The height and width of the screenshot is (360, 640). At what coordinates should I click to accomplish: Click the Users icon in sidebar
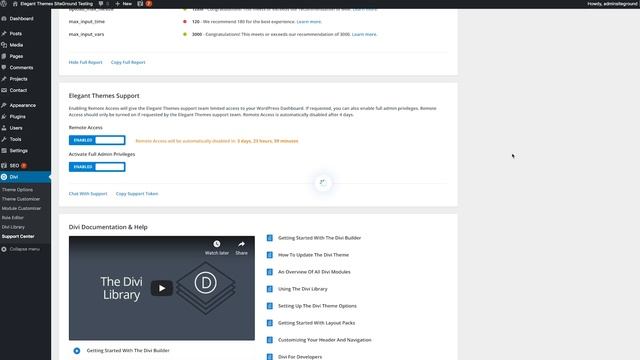click(4, 128)
